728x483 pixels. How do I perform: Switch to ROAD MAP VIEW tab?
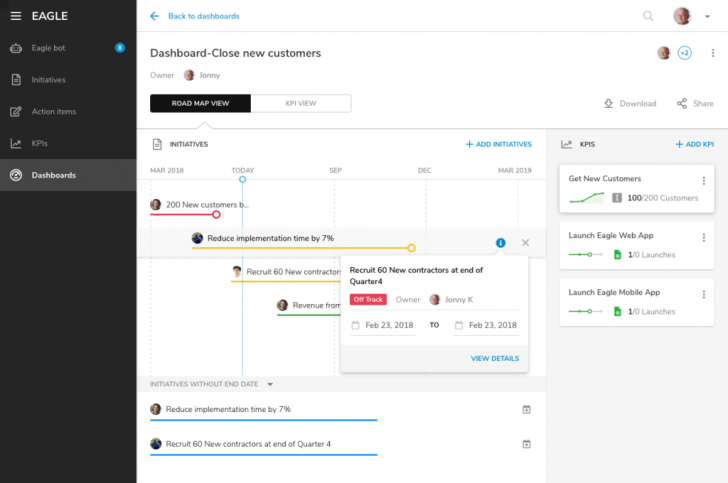[x=201, y=104]
